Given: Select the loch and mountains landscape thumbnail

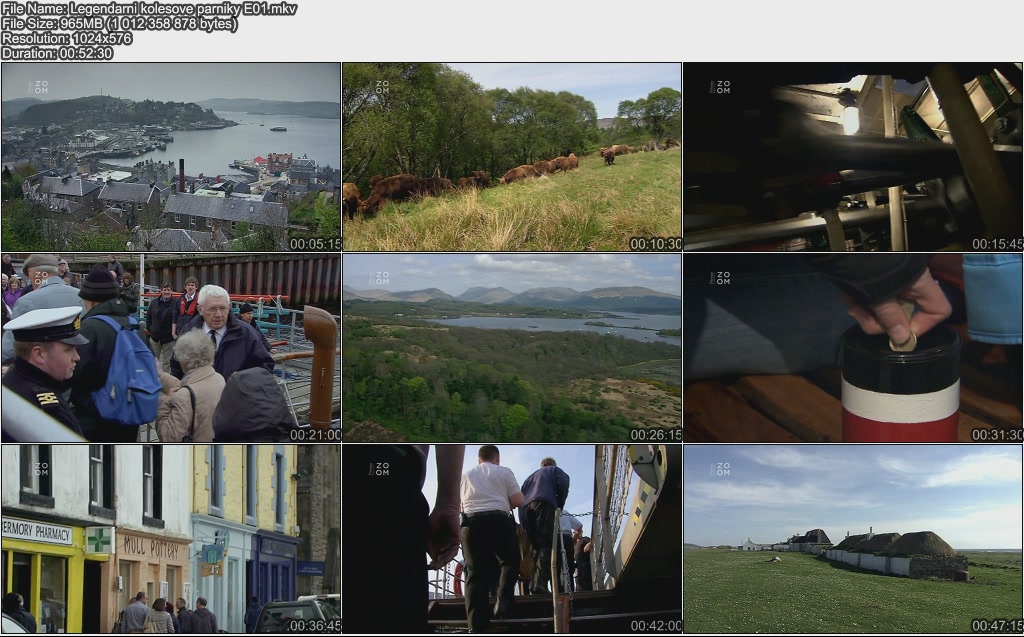Looking at the screenshot, I should pyautogui.click(x=511, y=348).
